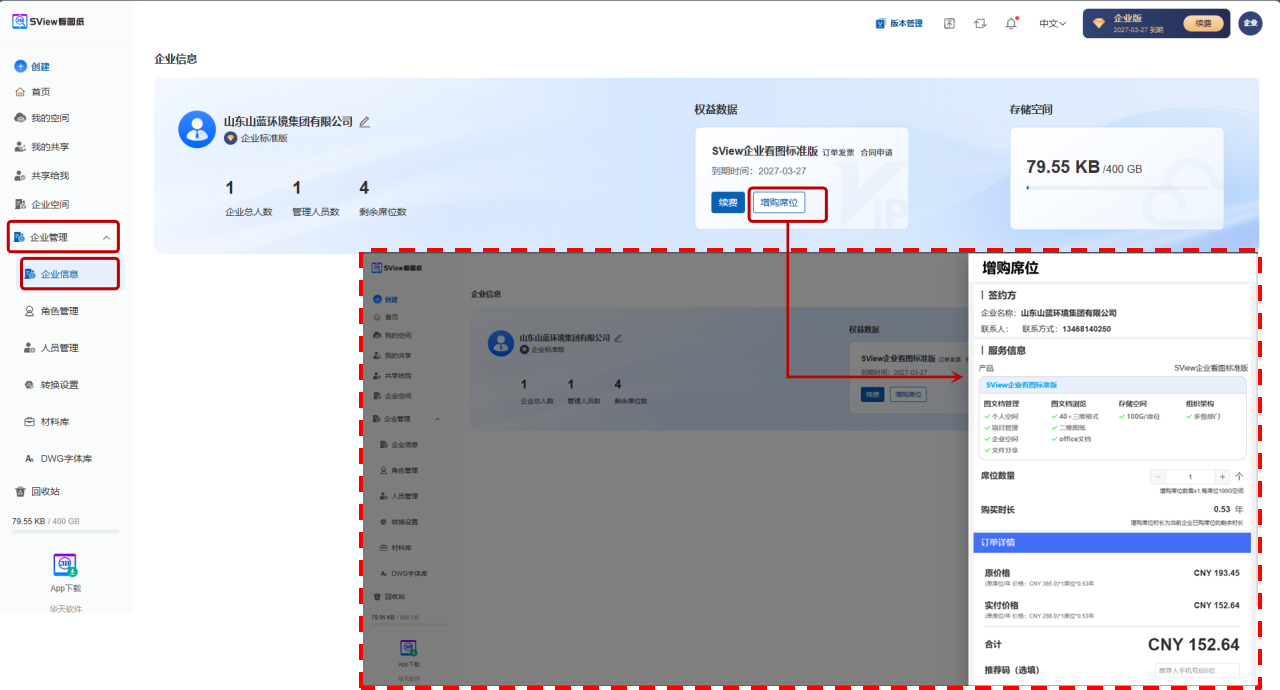Click the blue 续费 button in the inset screenshot
The image size is (1280, 690).
point(873,394)
